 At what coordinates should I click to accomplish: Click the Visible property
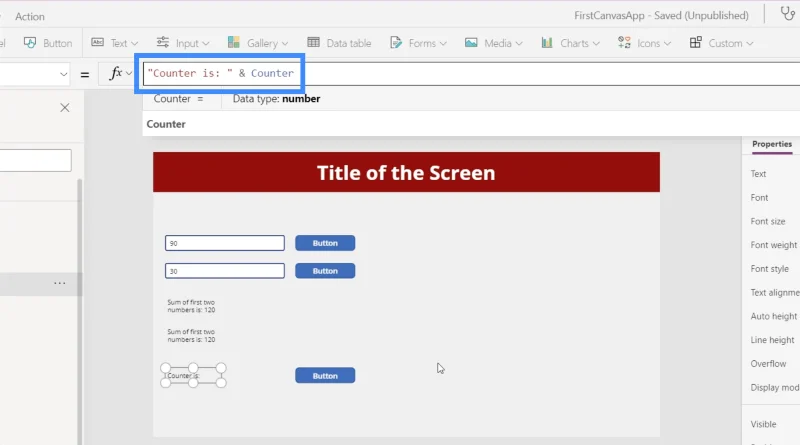(x=763, y=424)
